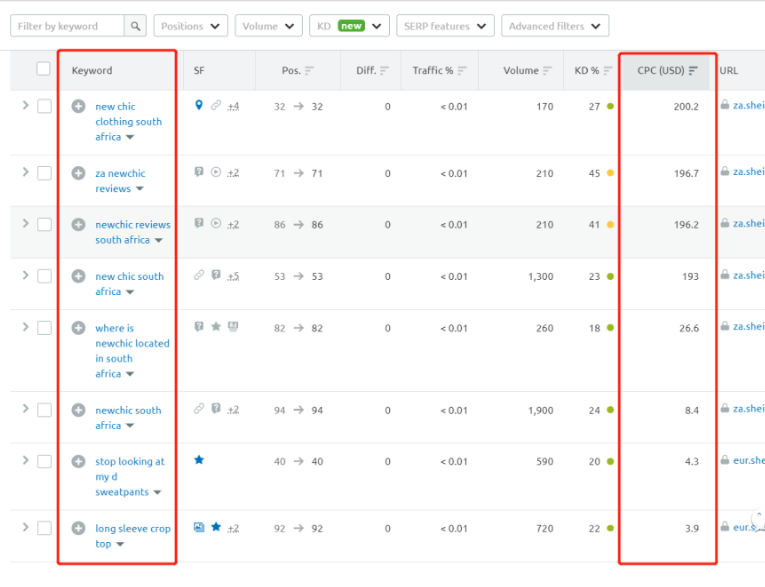This screenshot has width=765, height=587.
Task: Sort table by Diff. column
Action: (372, 71)
